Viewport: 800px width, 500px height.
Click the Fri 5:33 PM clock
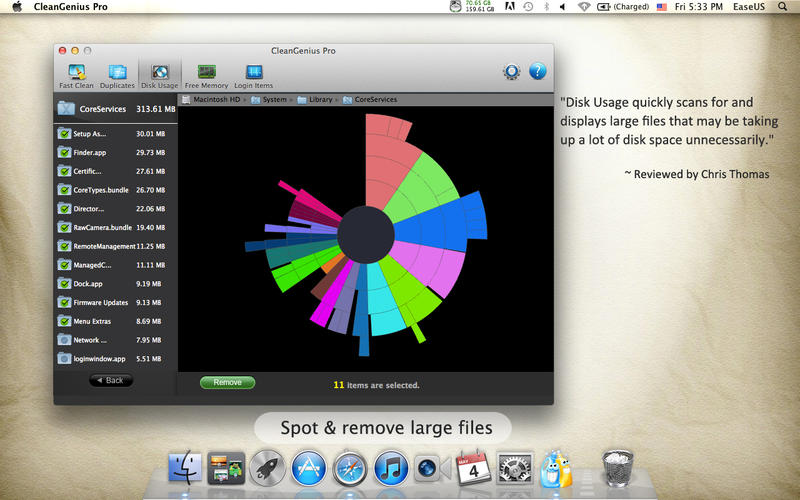coord(698,7)
